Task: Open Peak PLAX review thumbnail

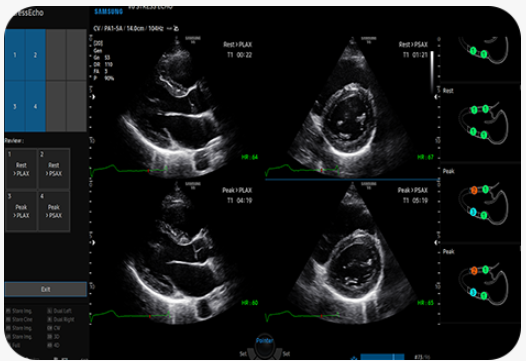Action: coord(21,211)
